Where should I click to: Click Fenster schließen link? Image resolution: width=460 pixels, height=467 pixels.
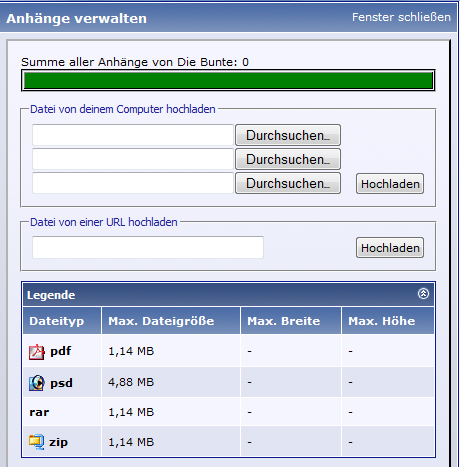click(401, 17)
